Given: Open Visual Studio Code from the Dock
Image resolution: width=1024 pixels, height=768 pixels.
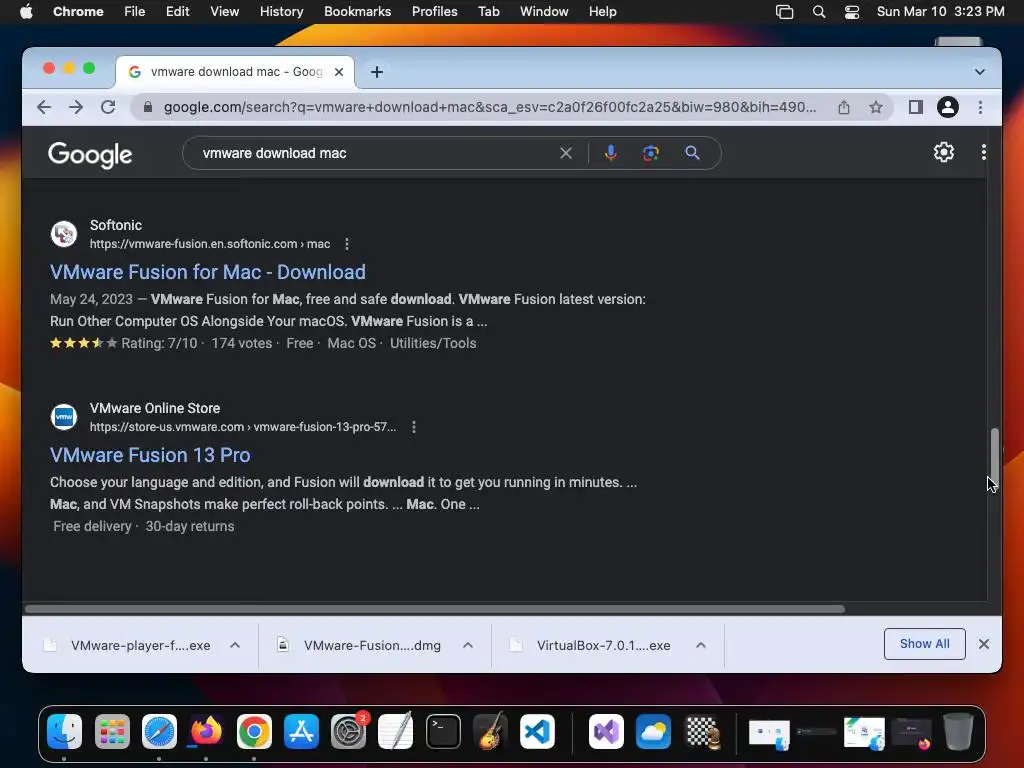Looking at the screenshot, I should 537,731.
